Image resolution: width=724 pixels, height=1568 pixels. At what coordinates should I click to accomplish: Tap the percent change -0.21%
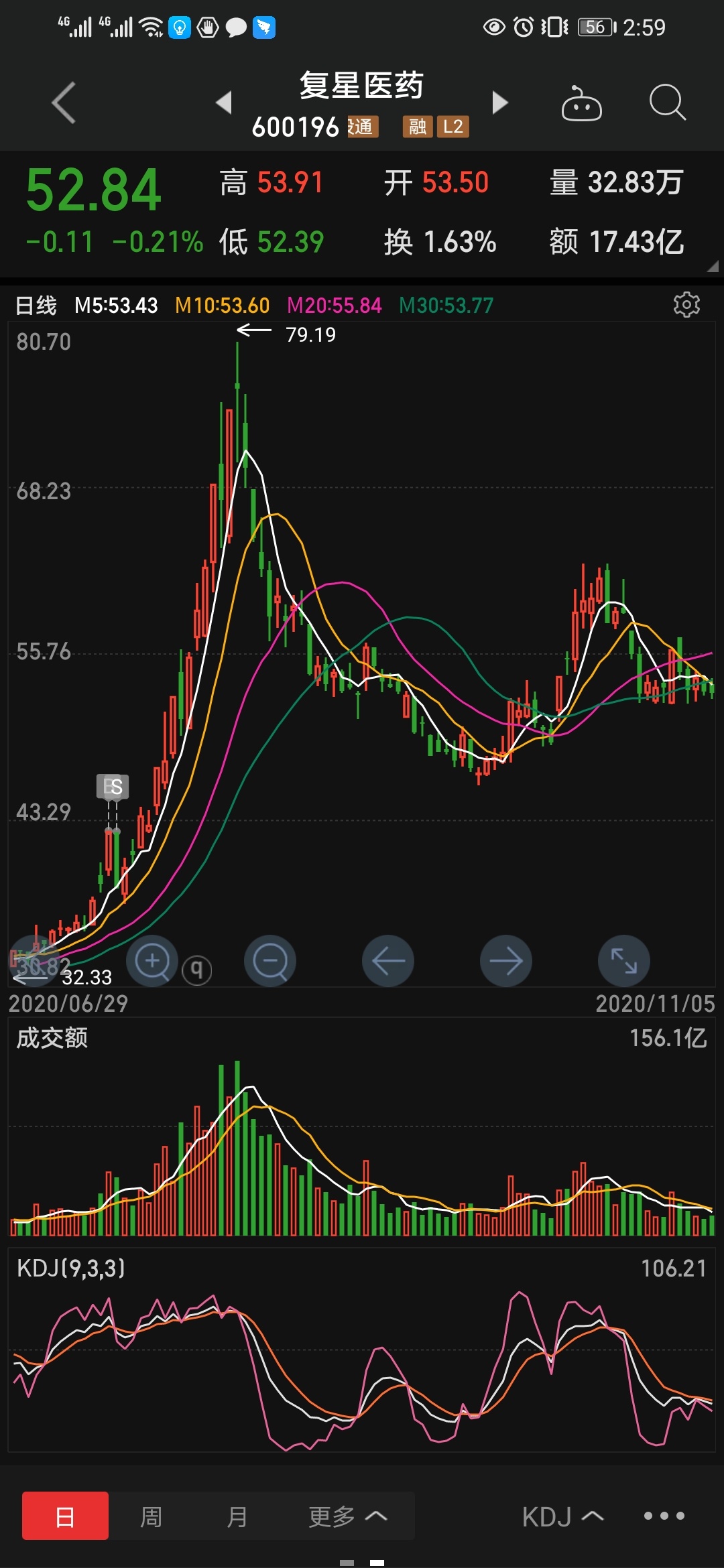158,242
